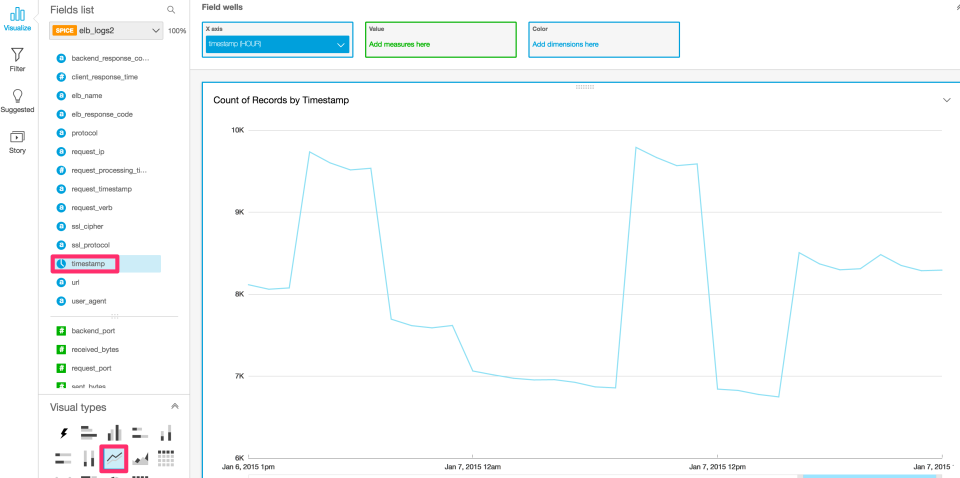
Task: Switch to the Visualize tab
Action: click(17, 20)
